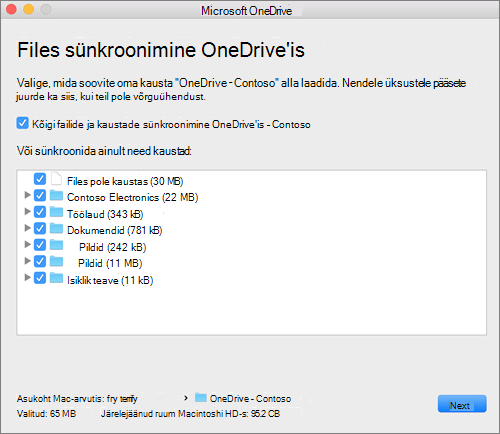Toggle the Töölaud folder checkbox

(x=40, y=212)
